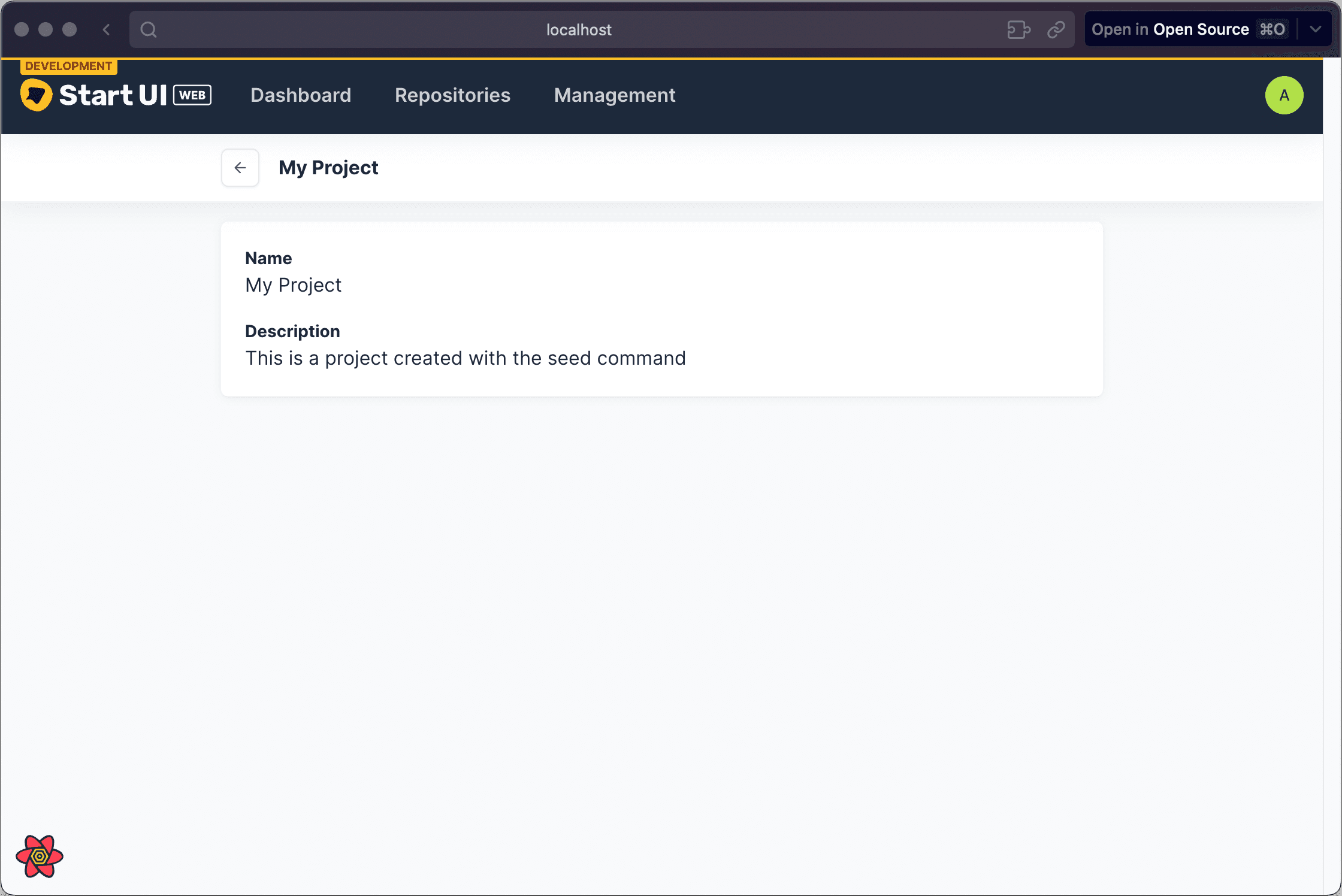Screen dimensions: 1342x896
Task: Click the Start UI shield logo
Action: pyautogui.click(x=37, y=95)
